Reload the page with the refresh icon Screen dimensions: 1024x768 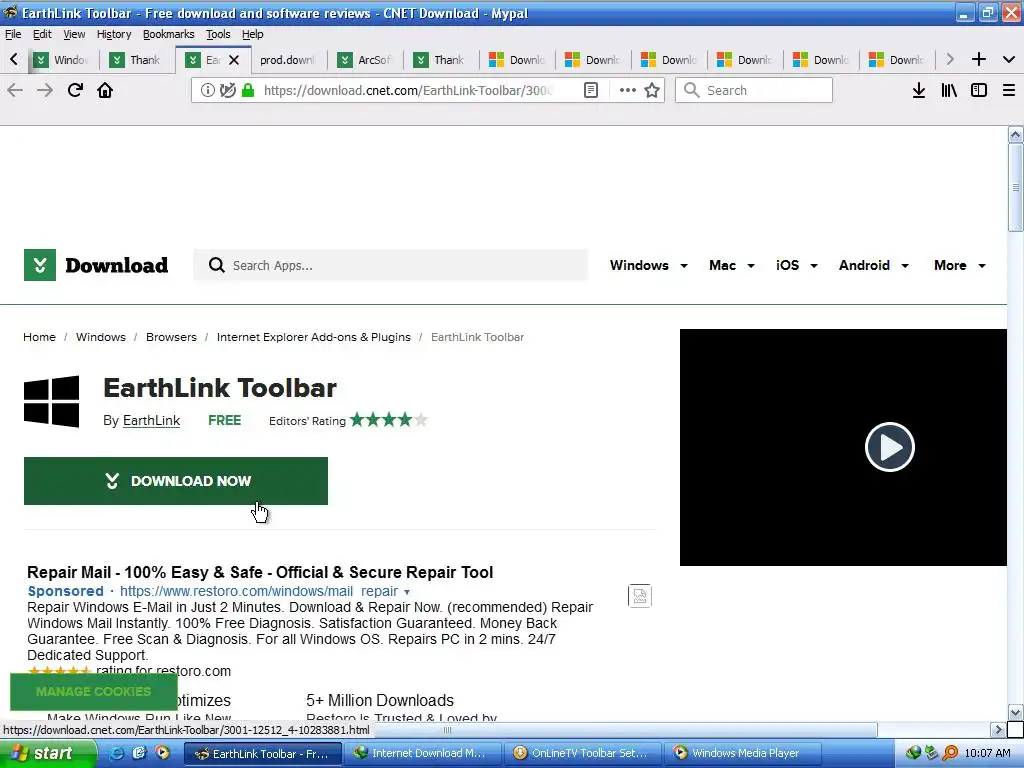coord(75,90)
